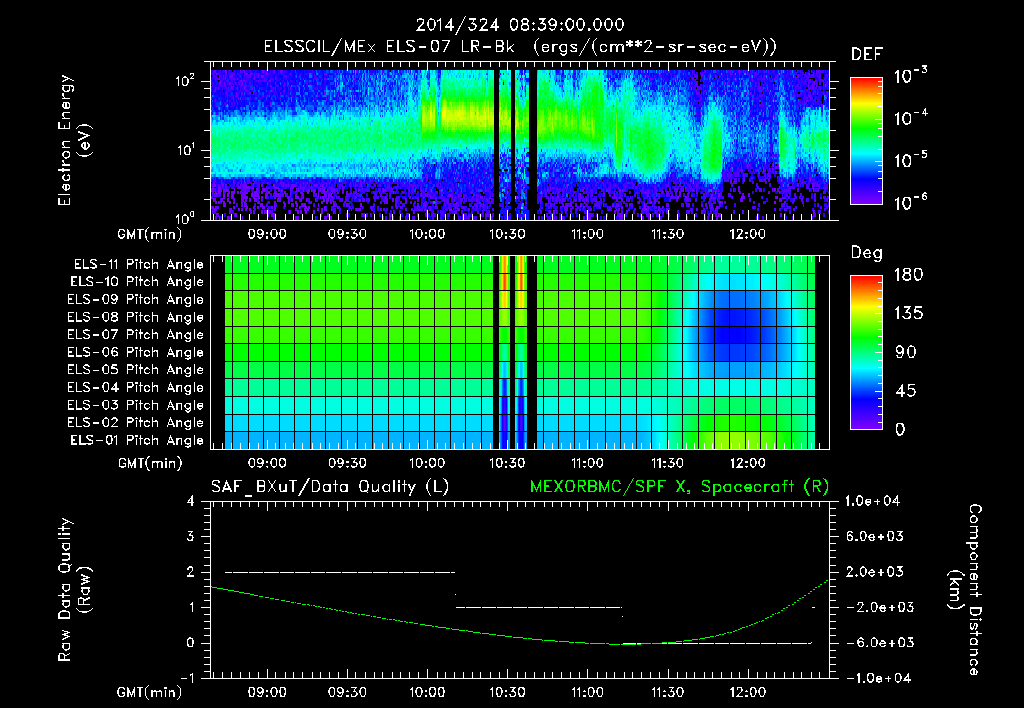Select the ELS-10 Pitch Angle row label
Image resolution: width=1024 pixels, height=708 pixels.
coord(137,282)
